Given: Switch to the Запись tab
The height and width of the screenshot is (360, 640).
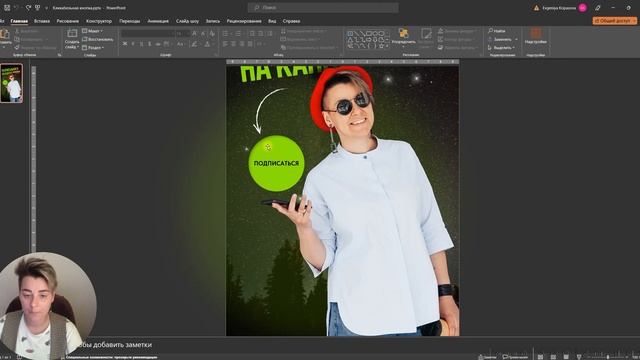Looking at the screenshot, I should [213, 21].
